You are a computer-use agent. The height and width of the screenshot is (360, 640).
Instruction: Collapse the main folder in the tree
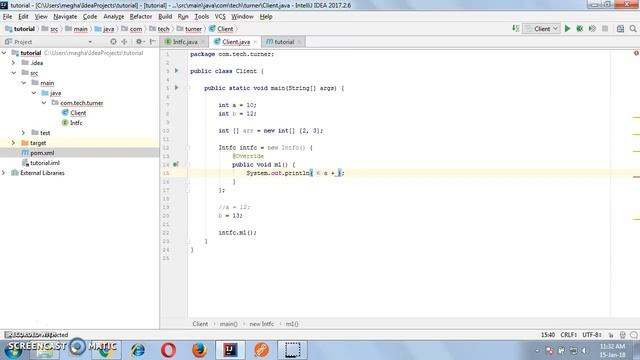(24, 82)
